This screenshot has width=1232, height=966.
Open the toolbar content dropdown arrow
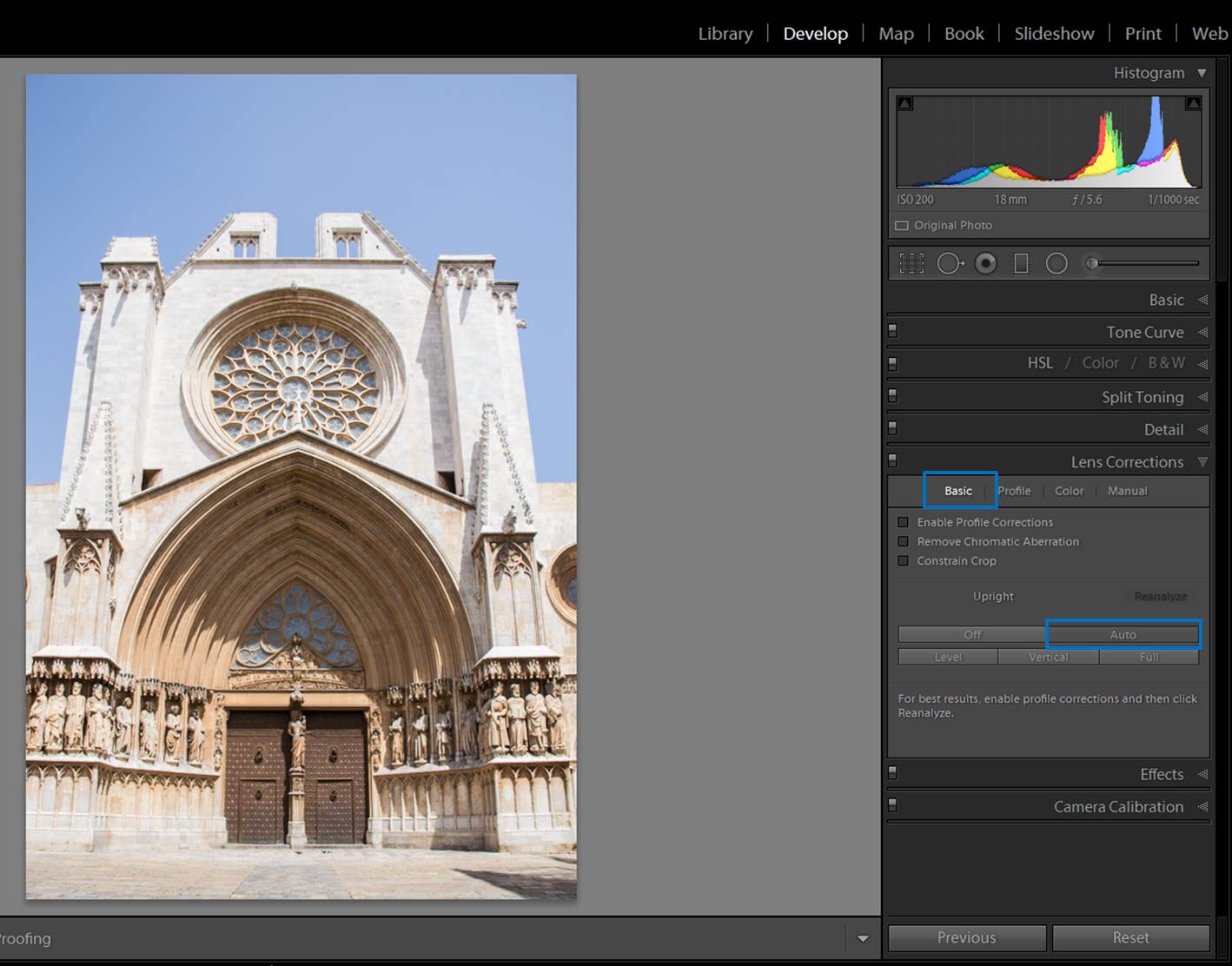(x=863, y=938)
